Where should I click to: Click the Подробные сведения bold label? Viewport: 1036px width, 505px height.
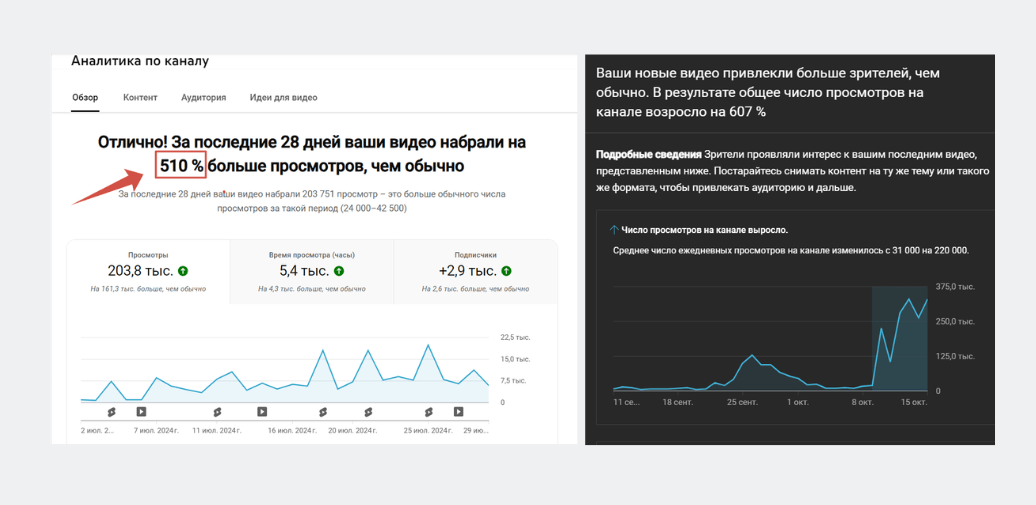(648, 155)
